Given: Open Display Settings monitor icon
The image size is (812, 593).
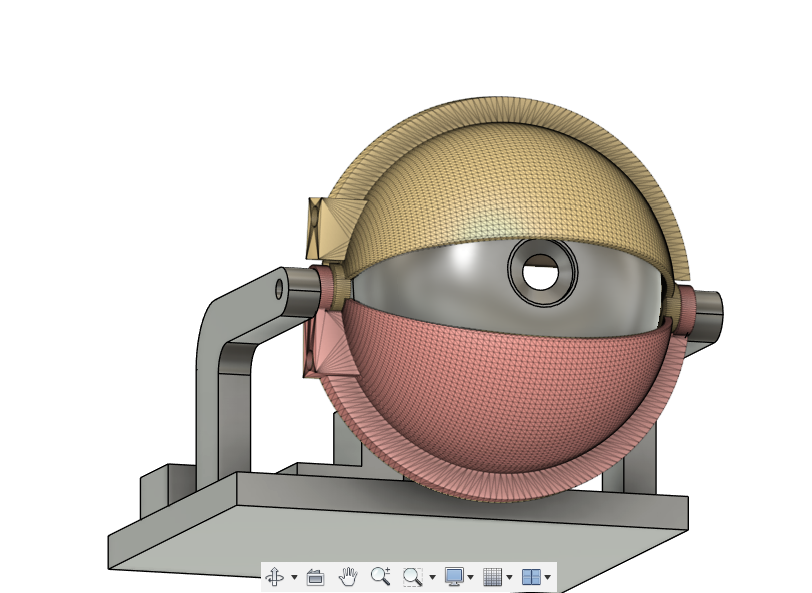Looking at the screenshot, I should tap(454, 576).
